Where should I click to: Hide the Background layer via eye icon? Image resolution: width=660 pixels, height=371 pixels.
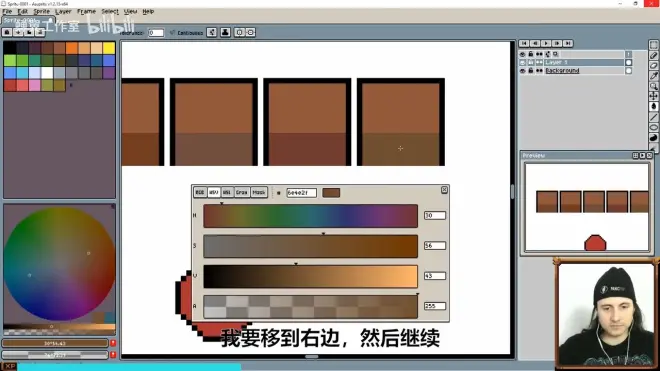[x=522, y=71]
